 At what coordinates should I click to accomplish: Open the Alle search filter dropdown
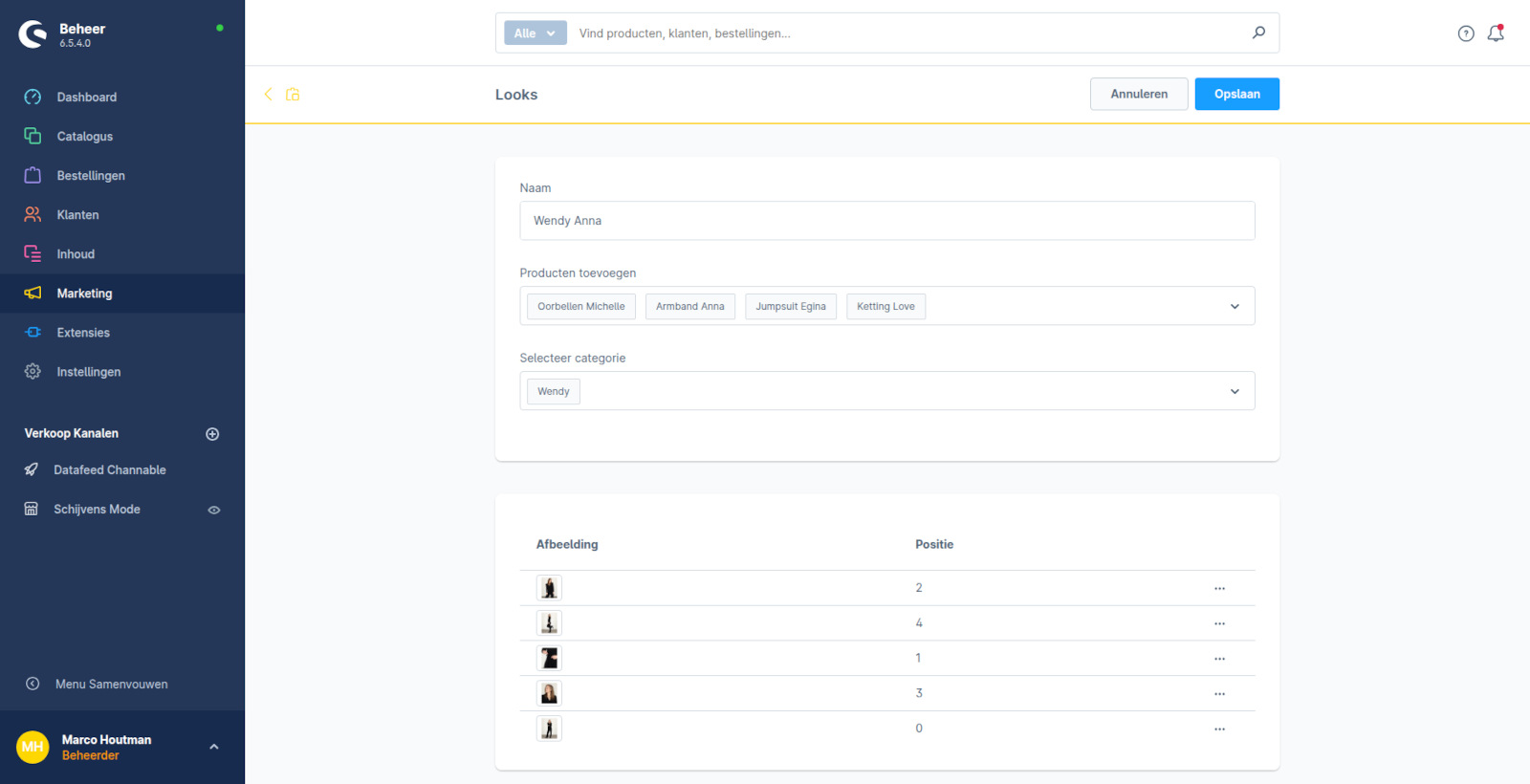click(535, 33)
